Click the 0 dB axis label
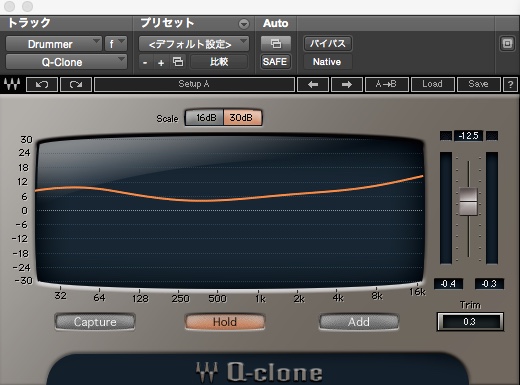Image resolution: width=520 pixels, height=385 pixels. tap(24, 211)
